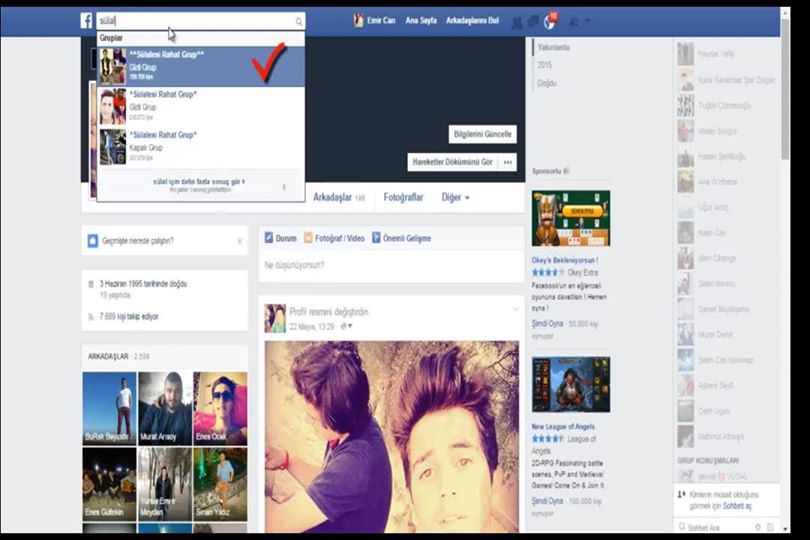Viewport: 810px width, 540px height.
Task: Open chat with Kadir Karamaar in sidebar
Action: point(726,80)
